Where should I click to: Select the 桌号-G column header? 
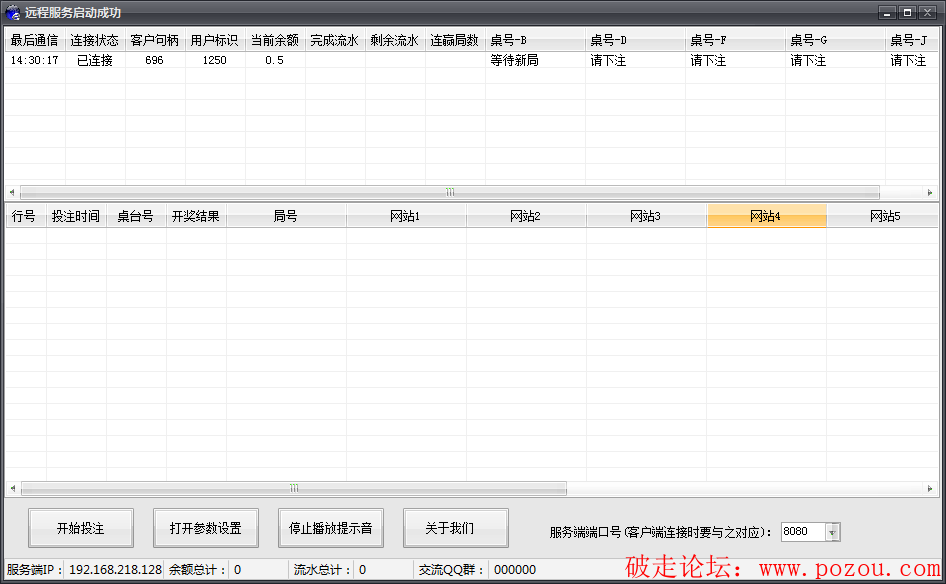pyautogui.click(x=836, y=40)
